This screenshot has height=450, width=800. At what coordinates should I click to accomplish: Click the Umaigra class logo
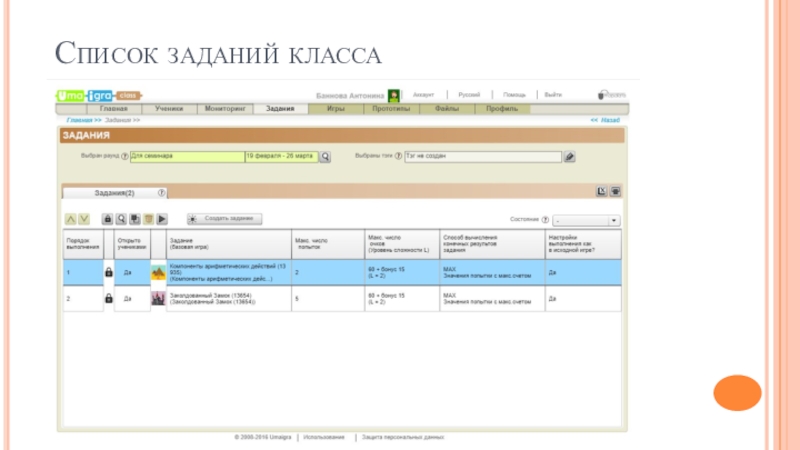coord(99,95)
